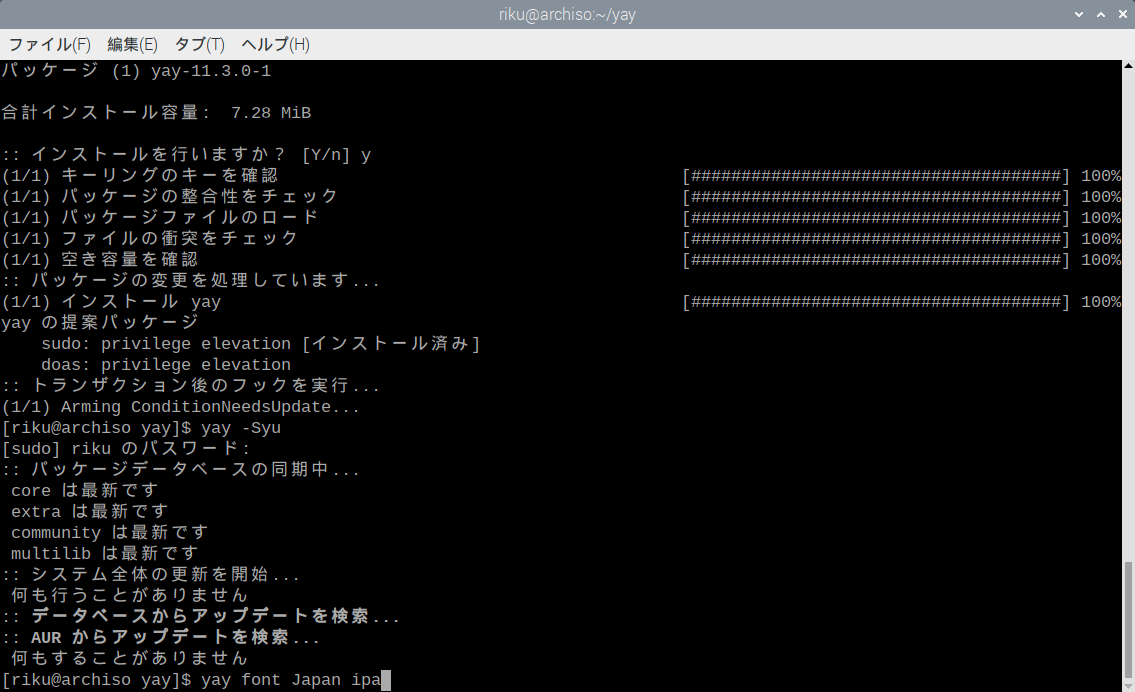
Task: Click the maximize icon in the title bar
Action: 1099,14
